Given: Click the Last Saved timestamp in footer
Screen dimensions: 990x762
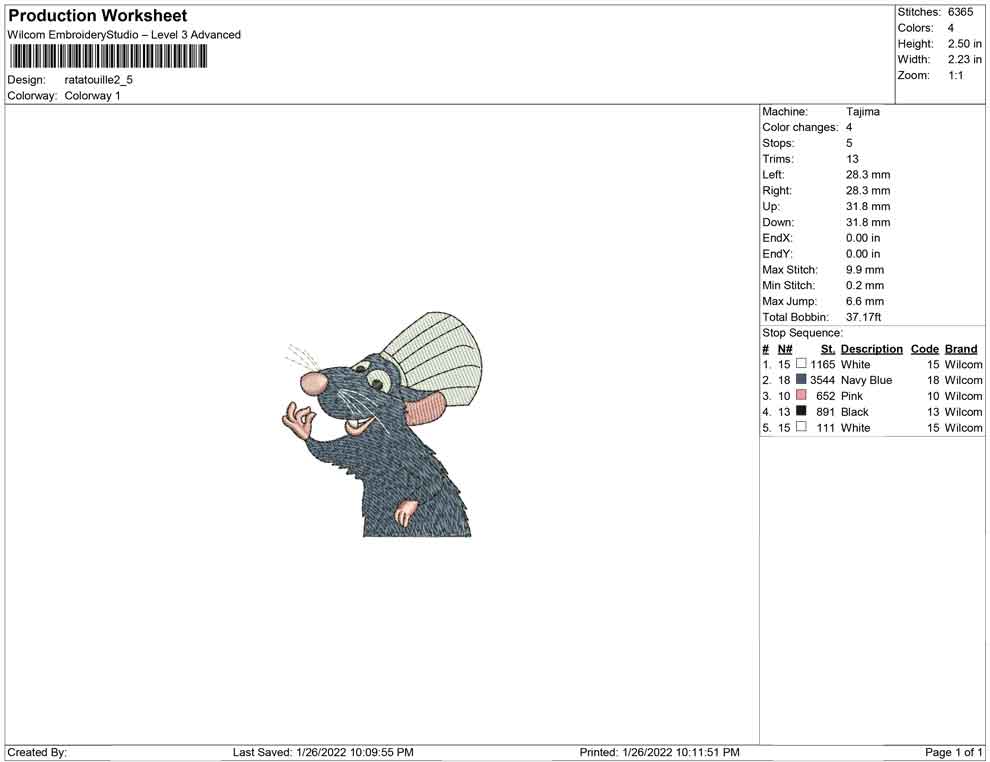Looking at the screenshot, I should [323, 752].
